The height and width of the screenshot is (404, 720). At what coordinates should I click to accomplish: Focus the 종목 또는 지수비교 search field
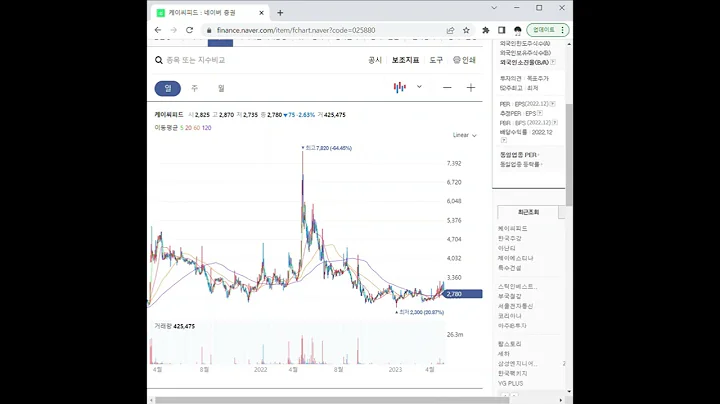pos(196,60)
